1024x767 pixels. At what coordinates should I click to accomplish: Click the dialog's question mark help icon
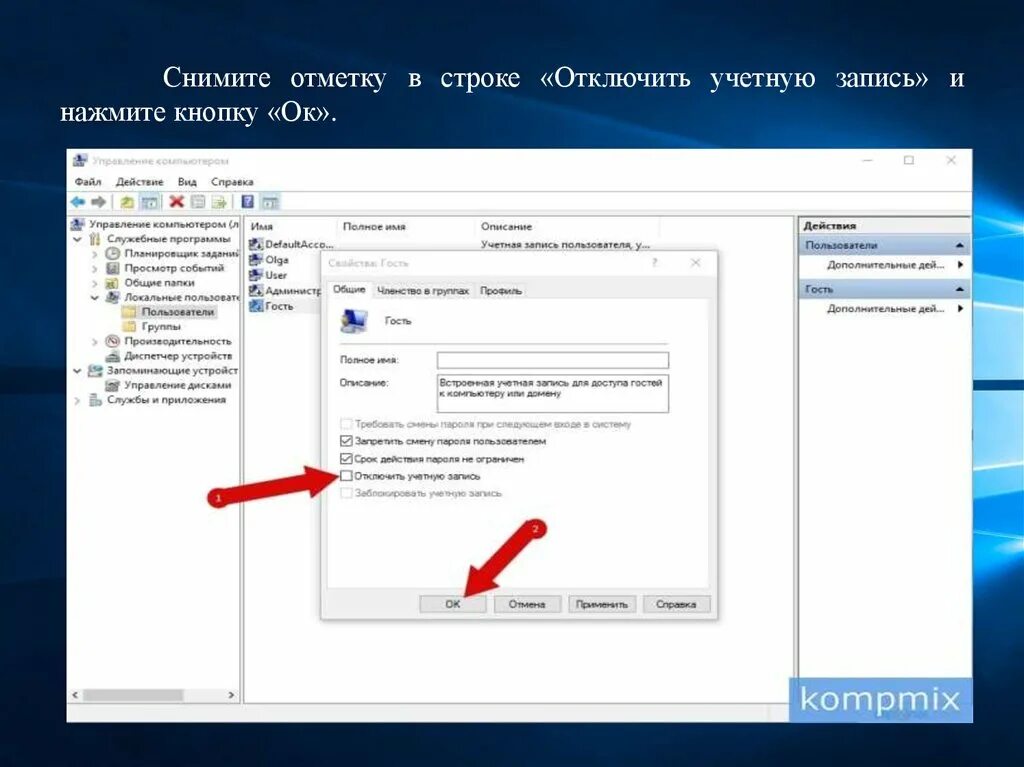(654, 263)
